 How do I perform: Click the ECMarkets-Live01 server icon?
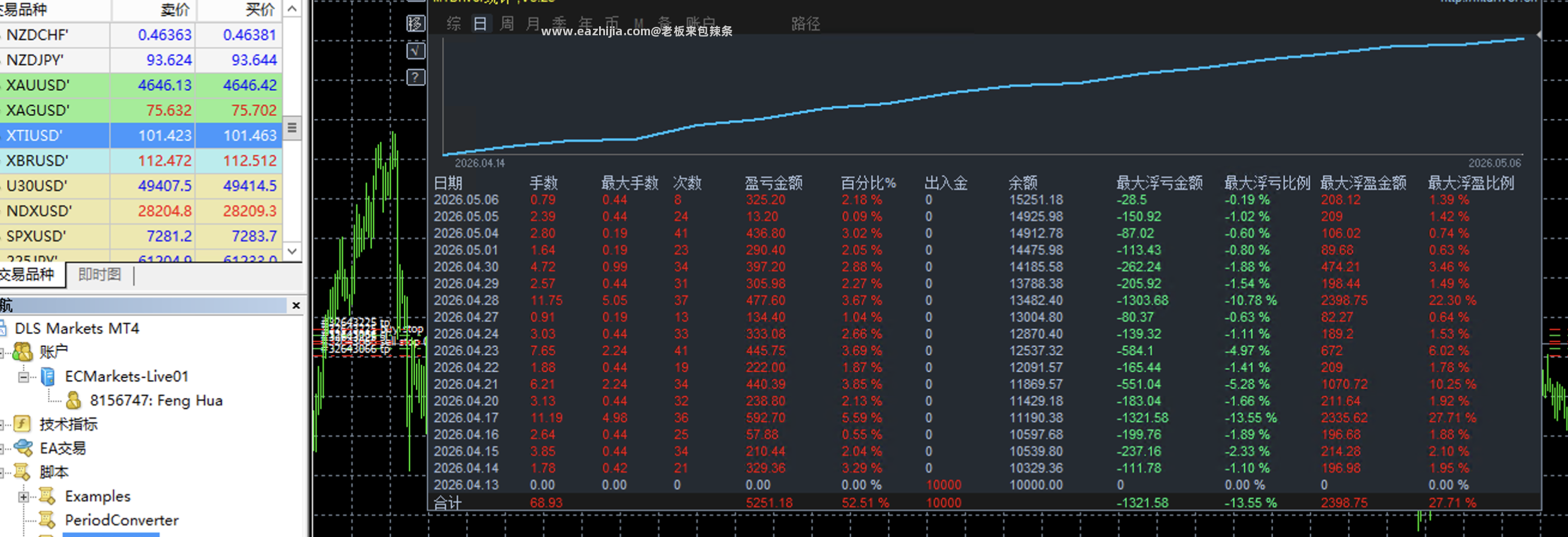coord(47,377)
